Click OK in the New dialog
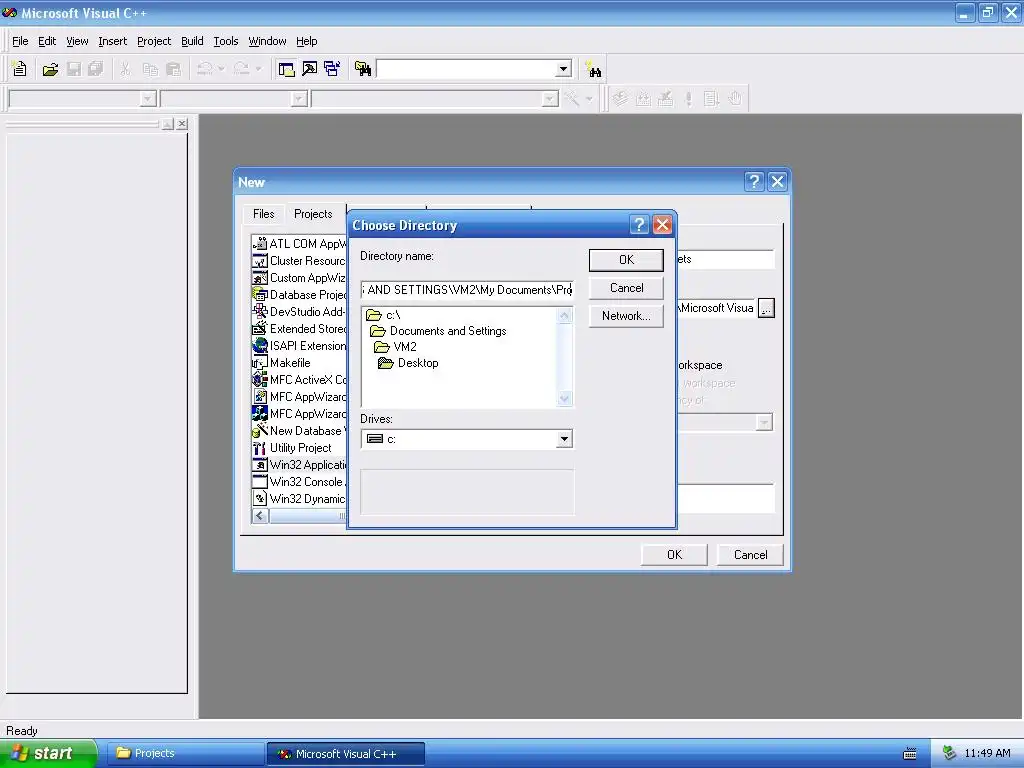The height and width of the screenshot is (768, 1024). click(x=674, y=554)
